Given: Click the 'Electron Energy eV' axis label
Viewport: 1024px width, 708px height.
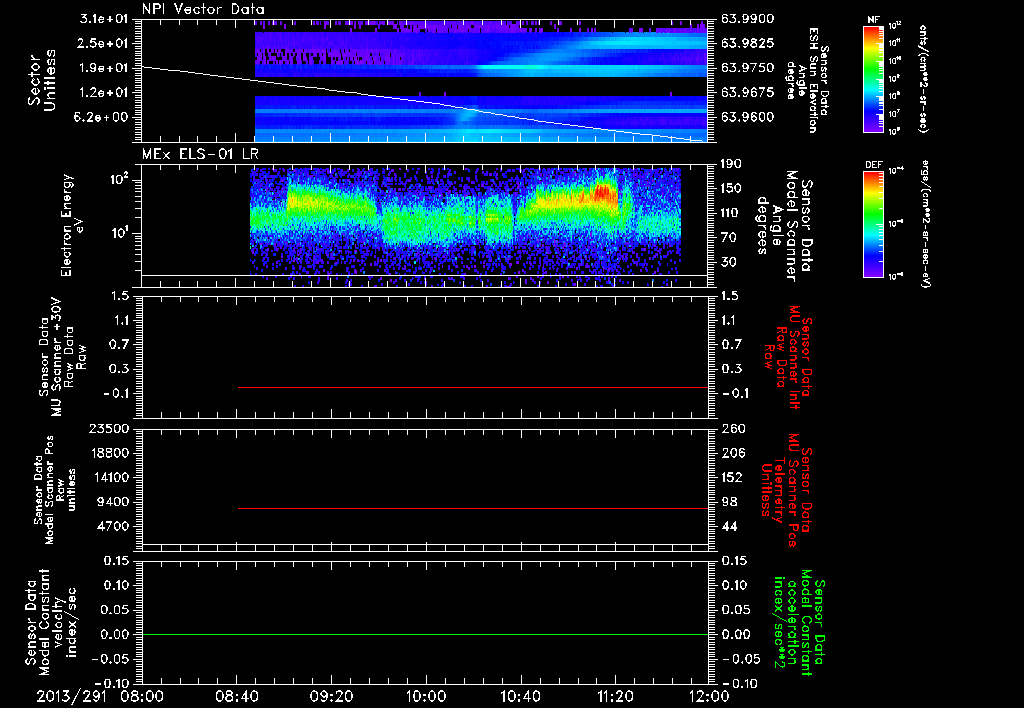Looking at the screenshot, I should (72, 225).
